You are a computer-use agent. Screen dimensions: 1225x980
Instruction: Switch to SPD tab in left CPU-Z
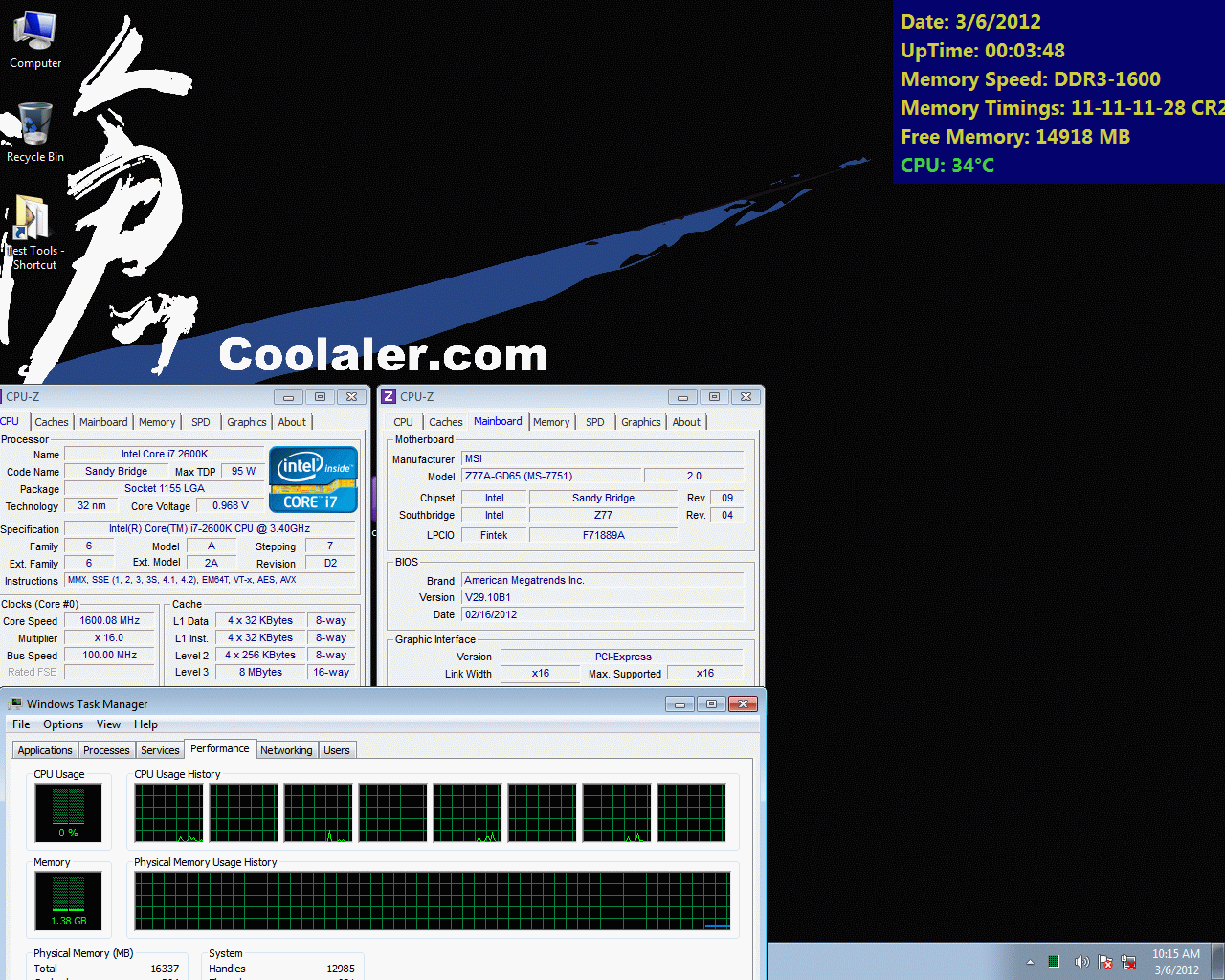[x=200, y=422]
